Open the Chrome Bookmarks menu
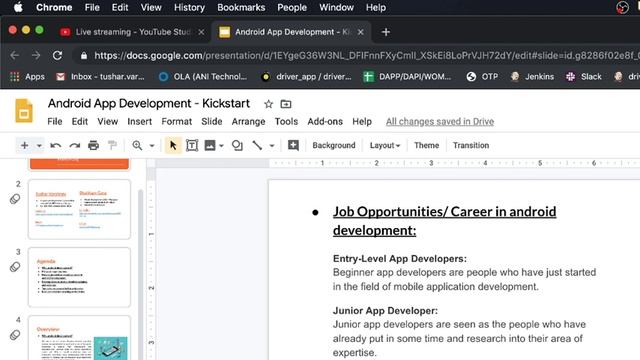 tap(241, 7)
